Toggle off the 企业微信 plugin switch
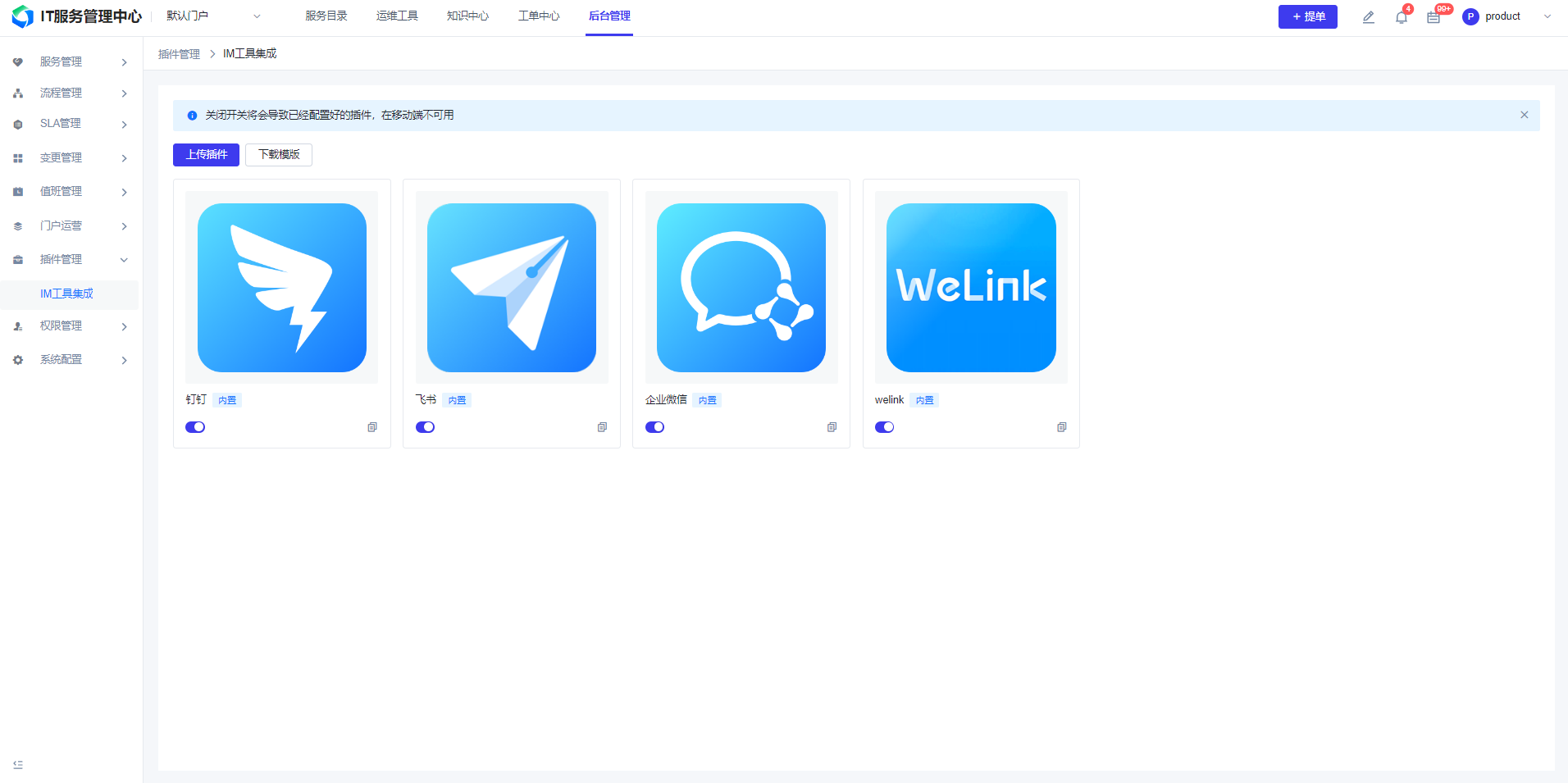The width and height of the screenshot is (1568, 783). pos(654,427)
